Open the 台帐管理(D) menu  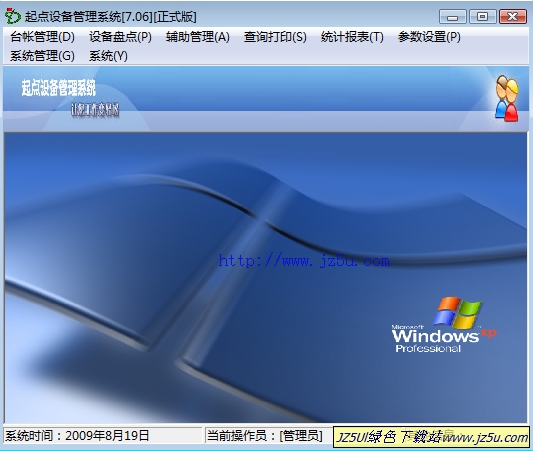(x=42, y=37)
